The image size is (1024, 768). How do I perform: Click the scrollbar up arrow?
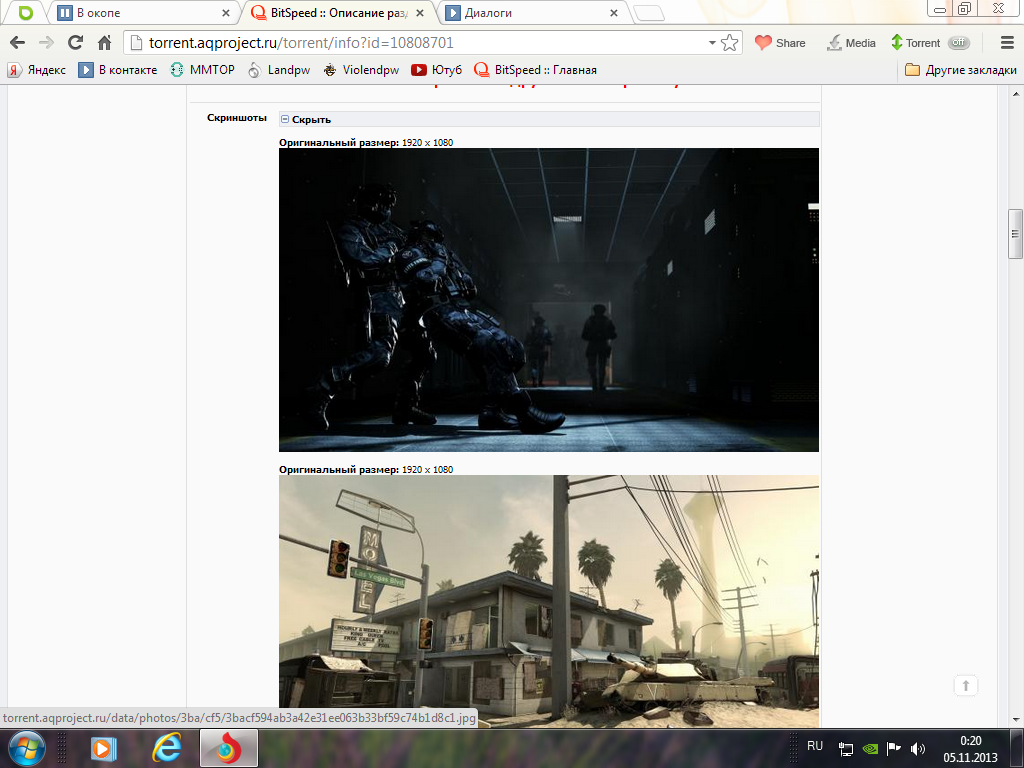(1015, 94)
